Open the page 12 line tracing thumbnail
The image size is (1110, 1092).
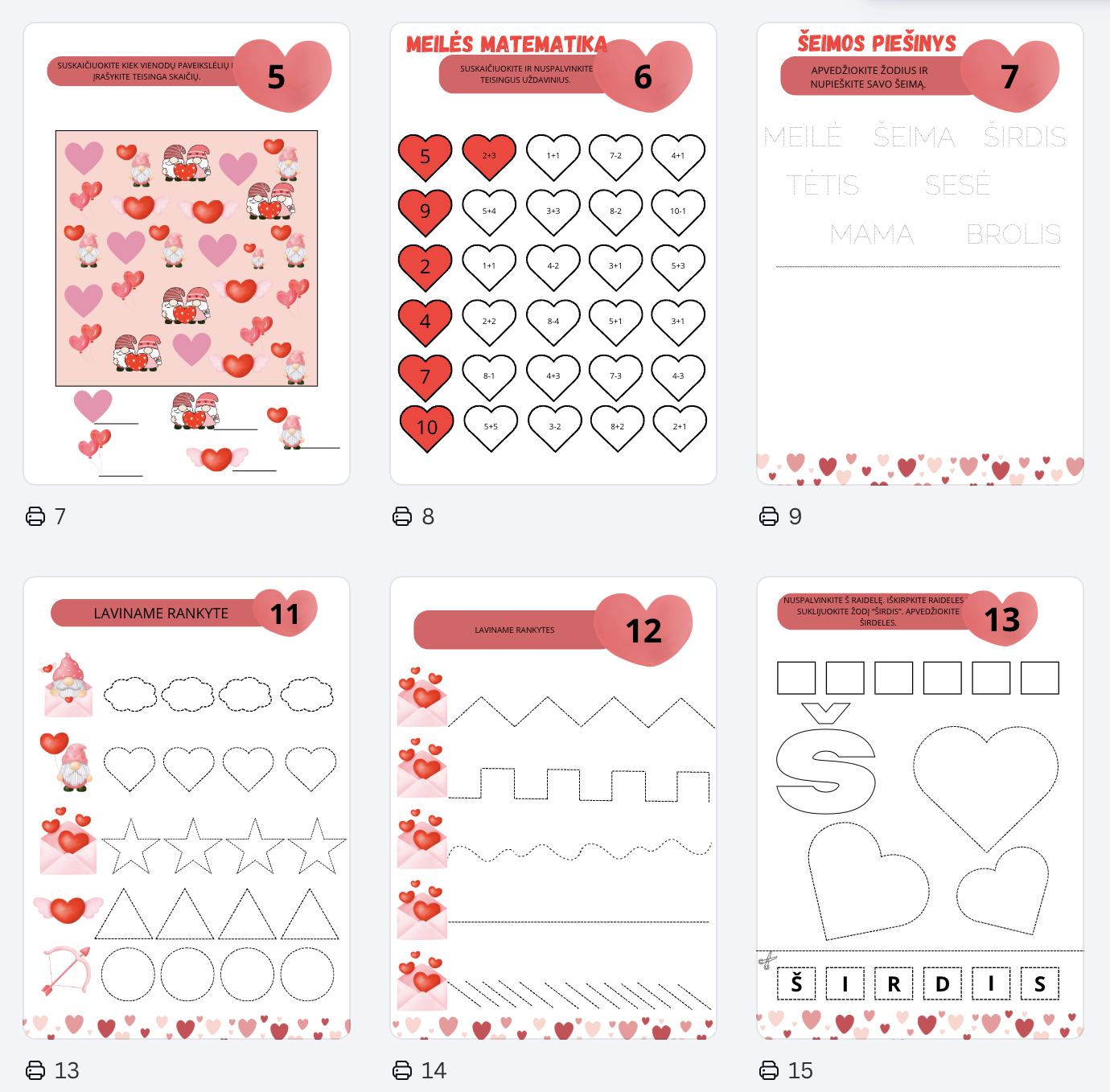[x=553, y=807]
